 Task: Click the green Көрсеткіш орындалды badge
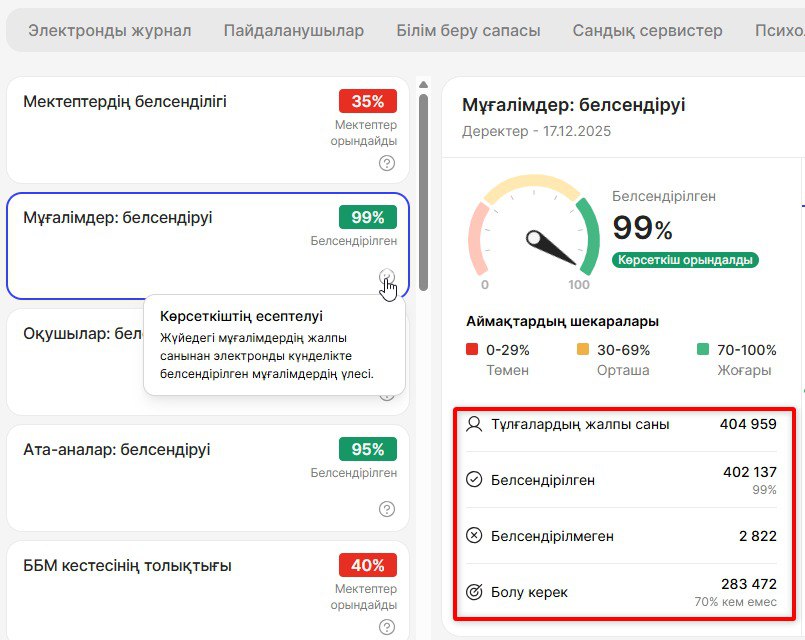point(685,260)
